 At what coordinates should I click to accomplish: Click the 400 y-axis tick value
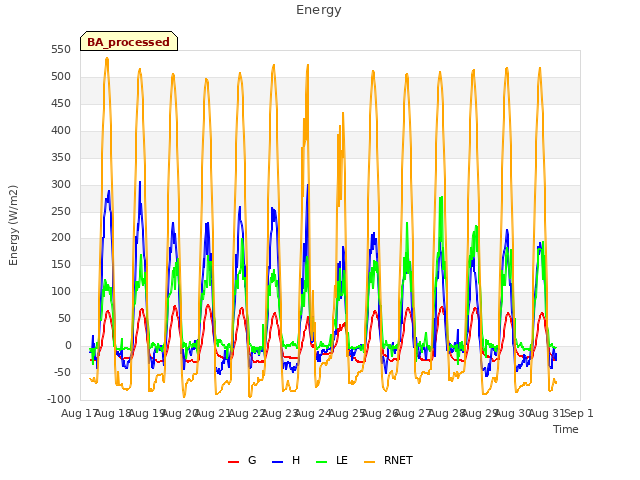point(61,130)
